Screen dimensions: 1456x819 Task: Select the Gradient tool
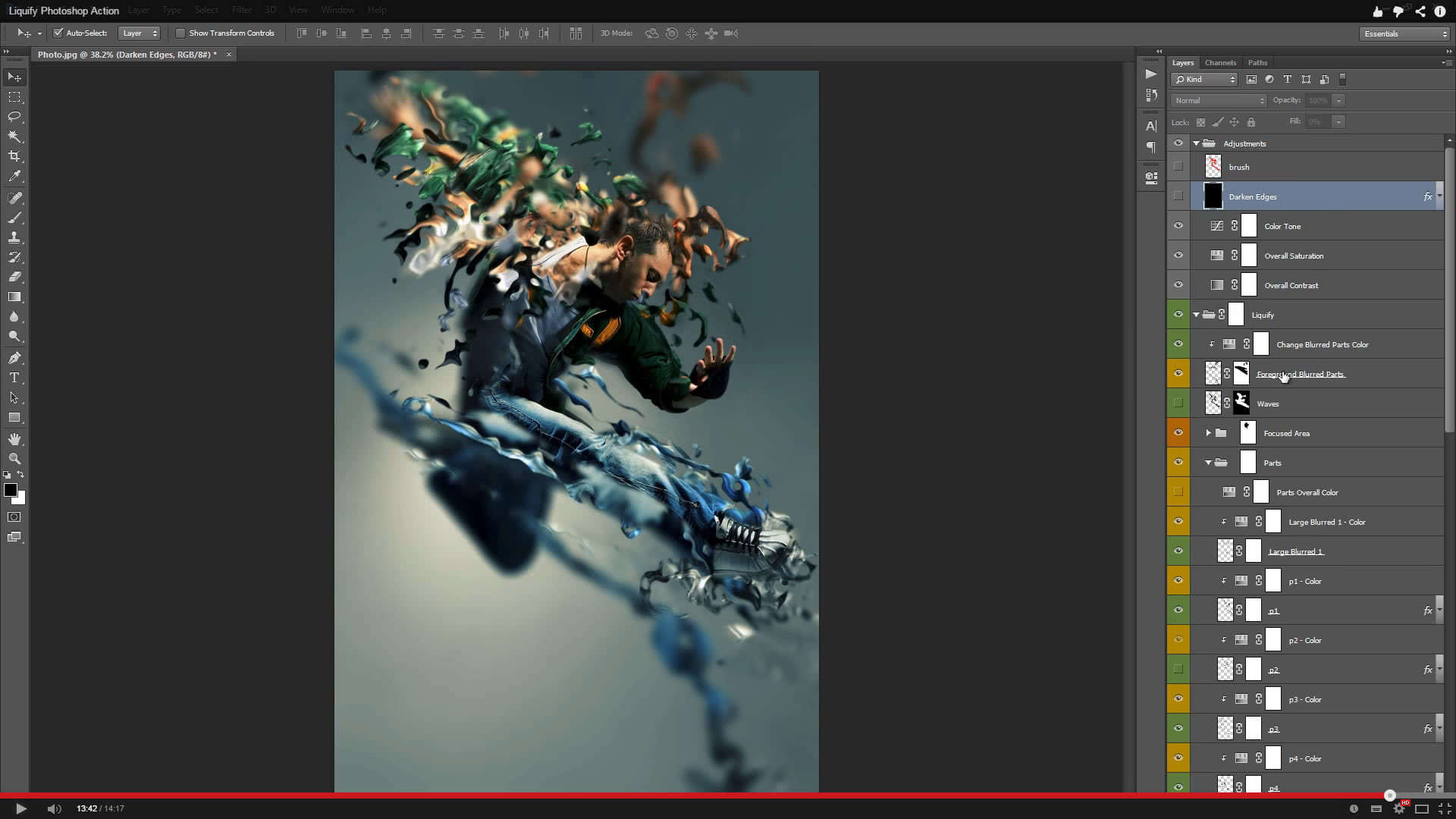pos(14,297)
